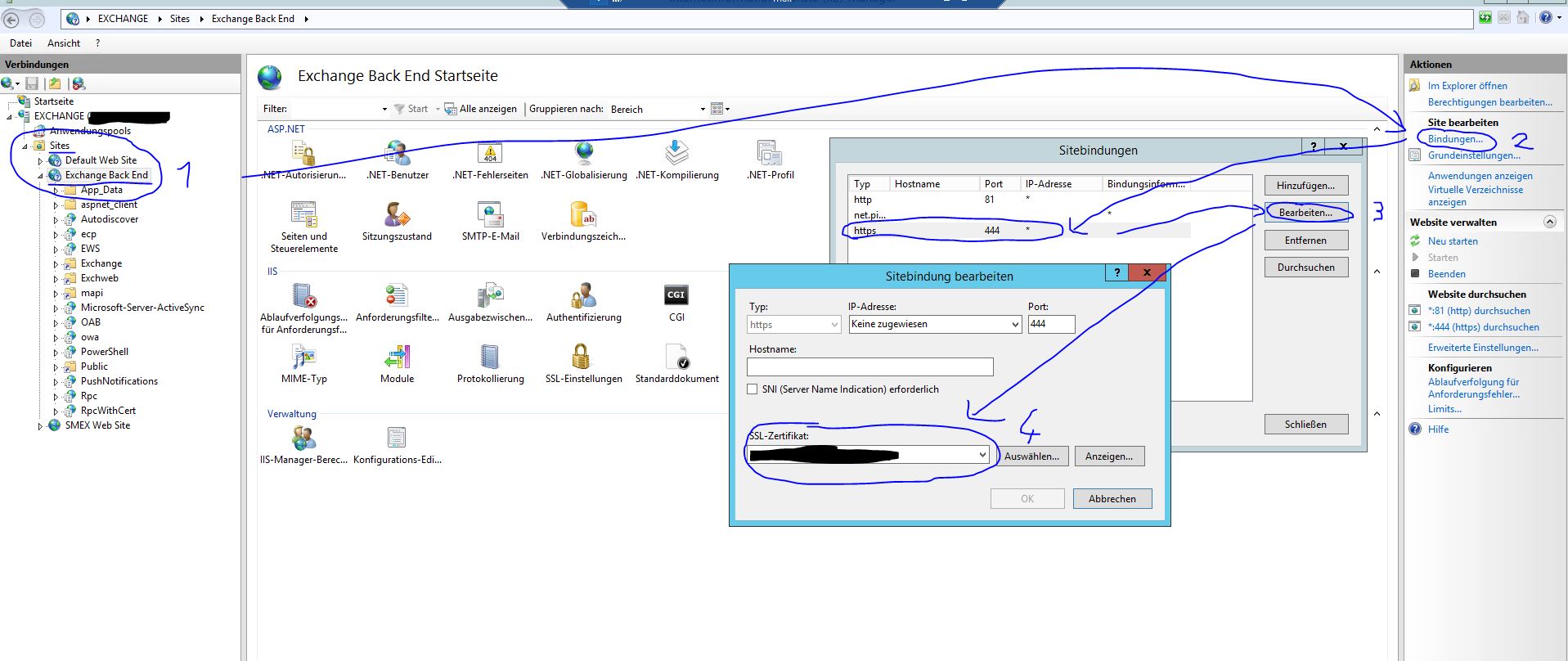Open the Authentifizierung feature icon
The height and width of the screenshot is (661, 1568).
(x=583, y=295)
